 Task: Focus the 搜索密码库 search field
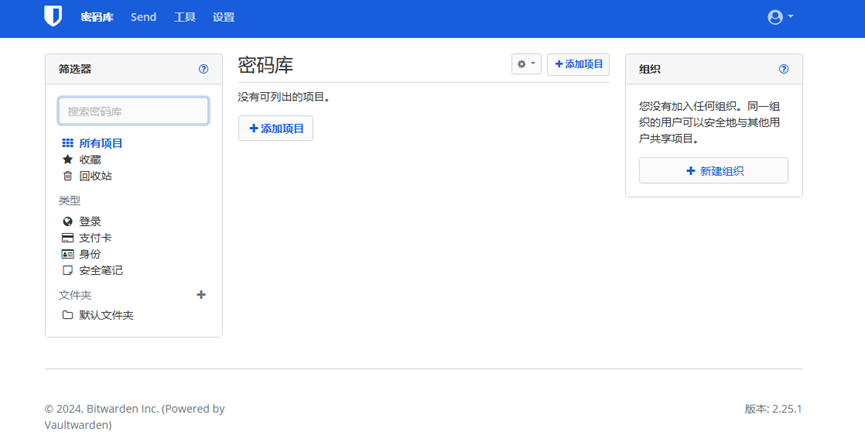click(133, 111)
